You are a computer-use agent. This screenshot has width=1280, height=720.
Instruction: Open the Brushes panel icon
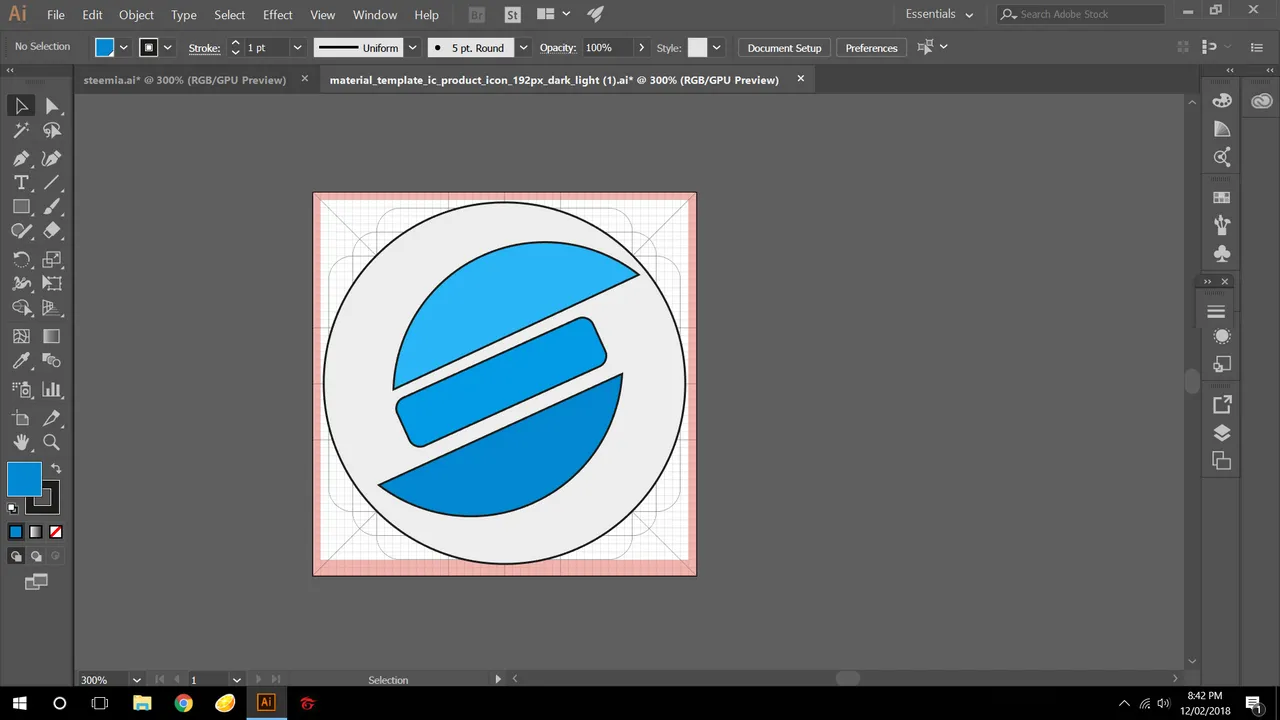tap(1221, 225)
